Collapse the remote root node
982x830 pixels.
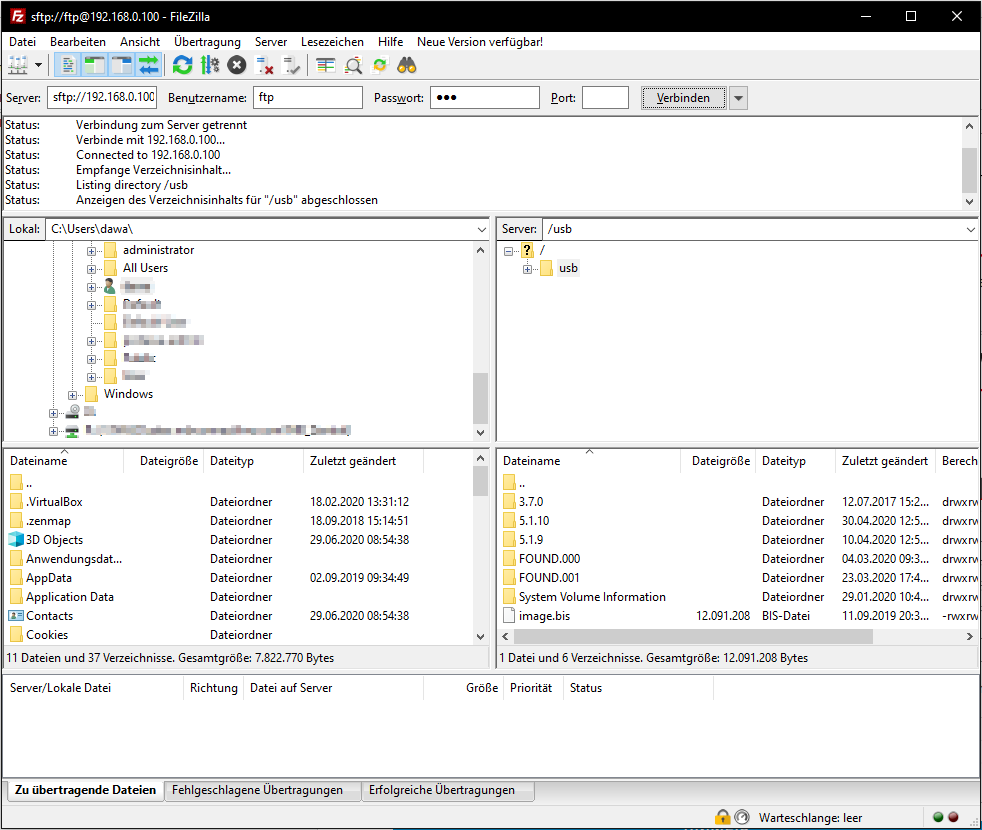[509, 251]
